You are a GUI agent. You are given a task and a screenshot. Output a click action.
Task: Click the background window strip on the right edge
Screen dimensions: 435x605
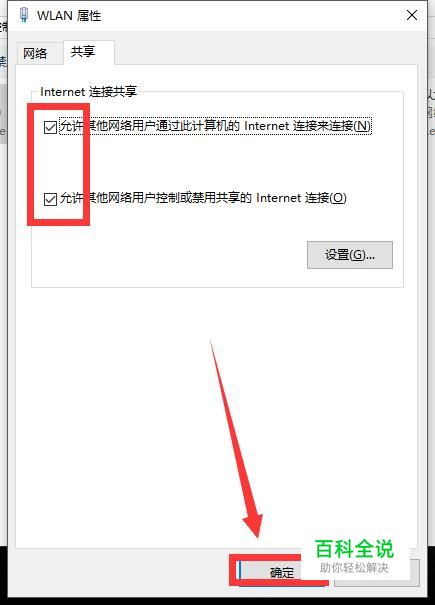coord(431,270)
